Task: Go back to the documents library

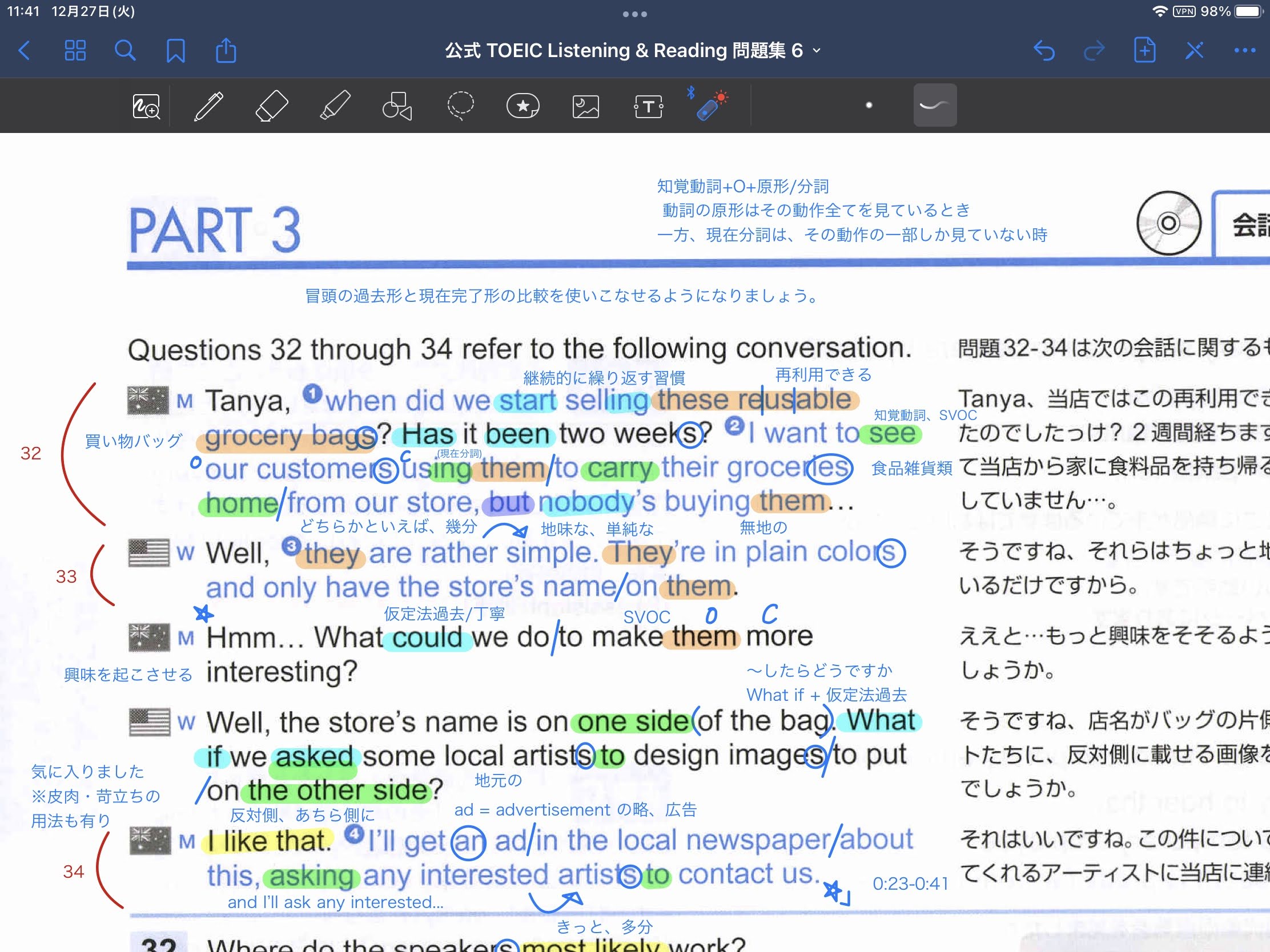Action: 25,51
